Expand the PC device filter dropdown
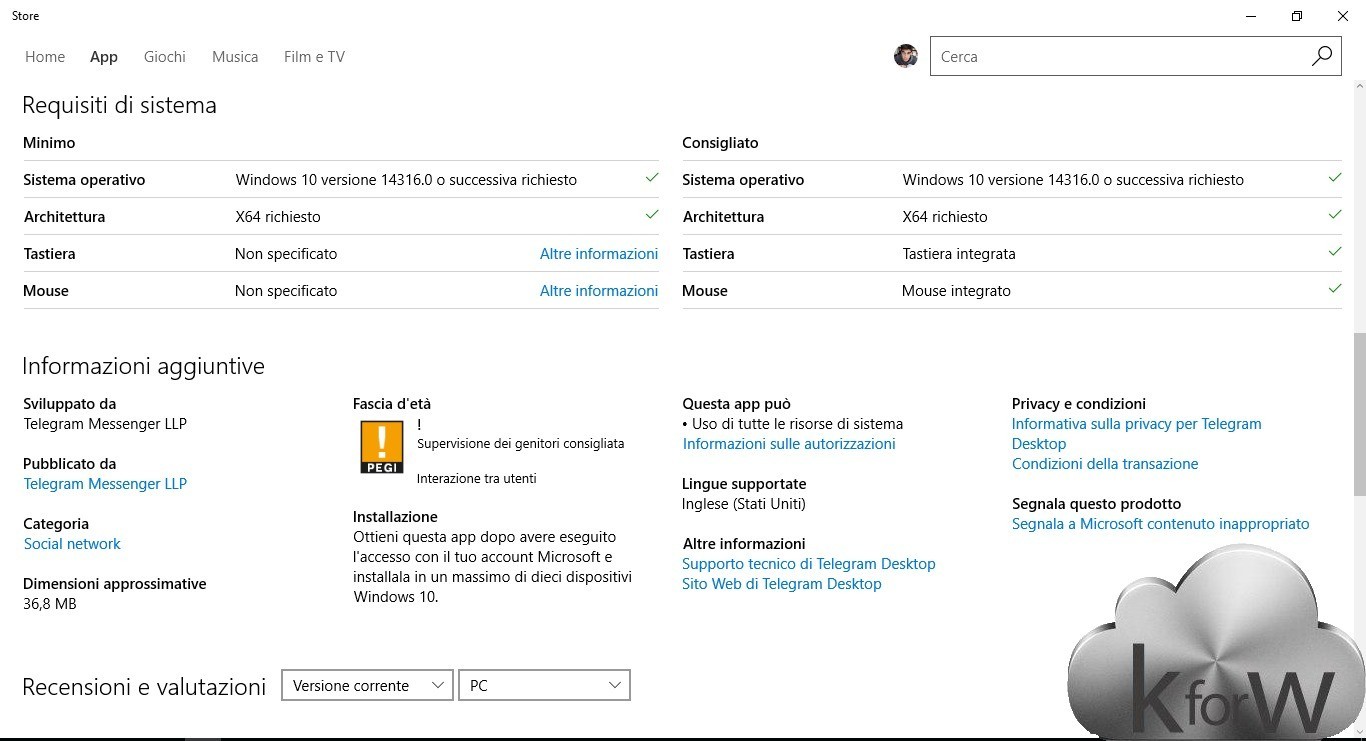Viewport: 1366px width, 741px height. pyautogui.click(x=544, y=685)
